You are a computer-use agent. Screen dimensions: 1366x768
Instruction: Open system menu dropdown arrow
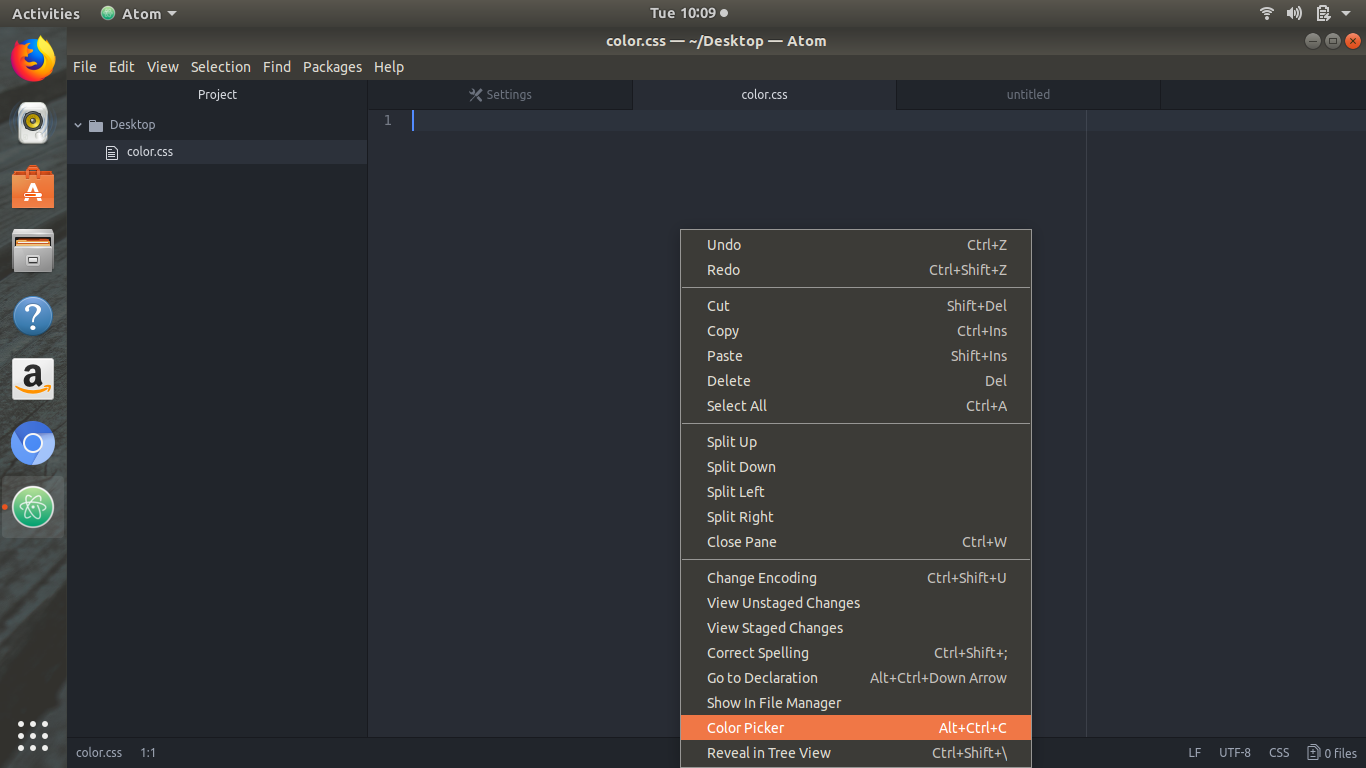pos(1345,13)
